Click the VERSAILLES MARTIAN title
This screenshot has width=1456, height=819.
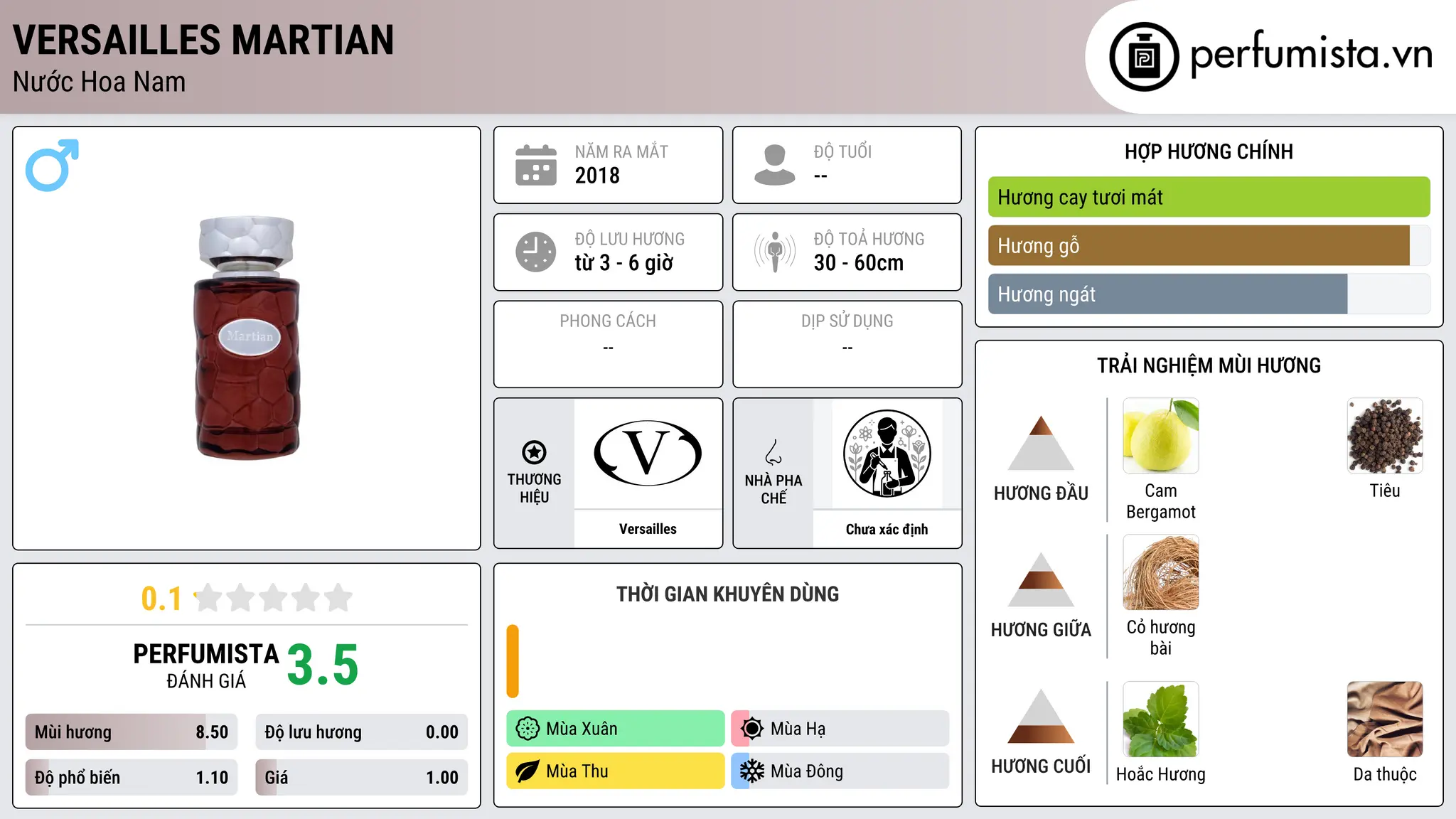coord(203,40)
